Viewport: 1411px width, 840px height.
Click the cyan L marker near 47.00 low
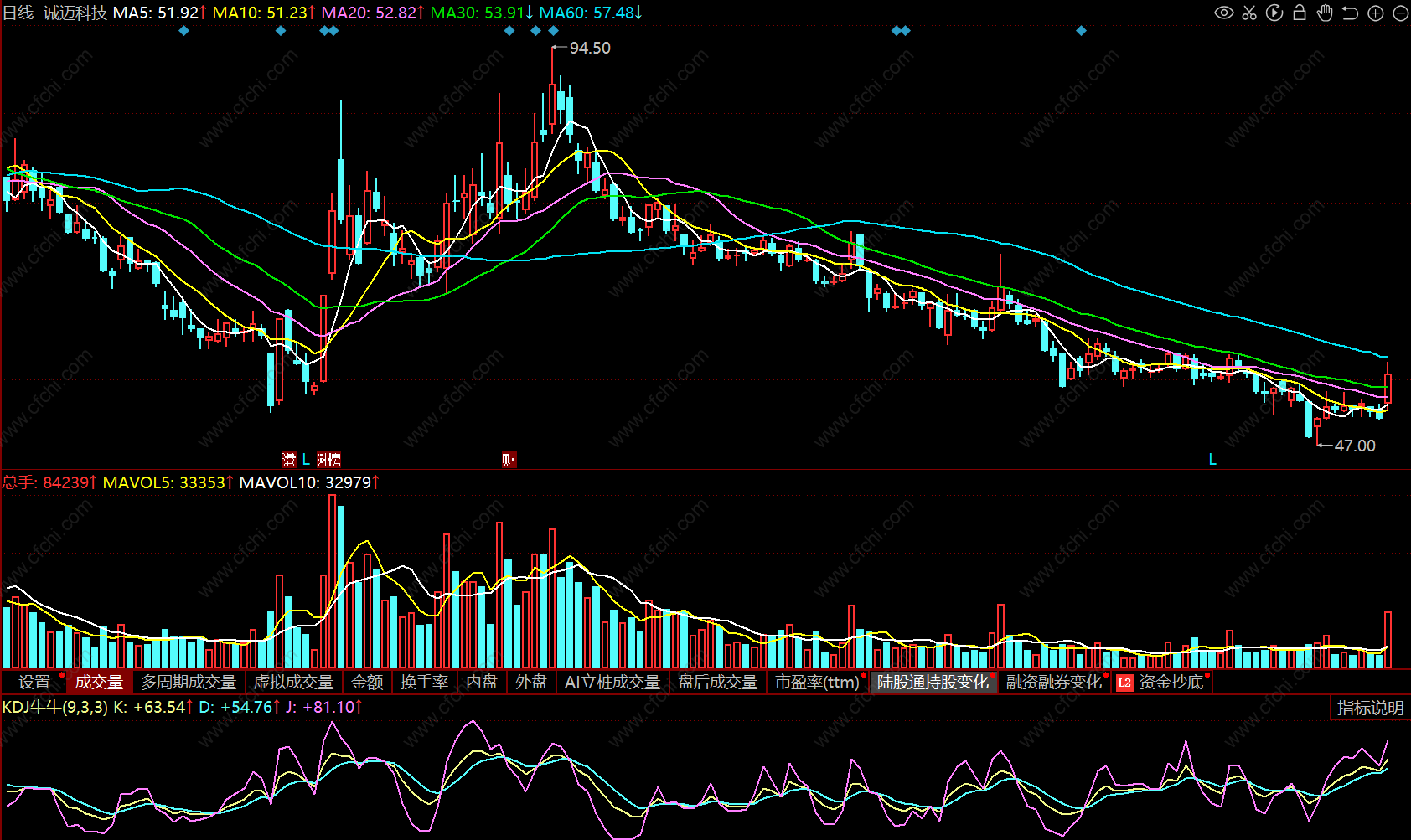(1212, 460)
